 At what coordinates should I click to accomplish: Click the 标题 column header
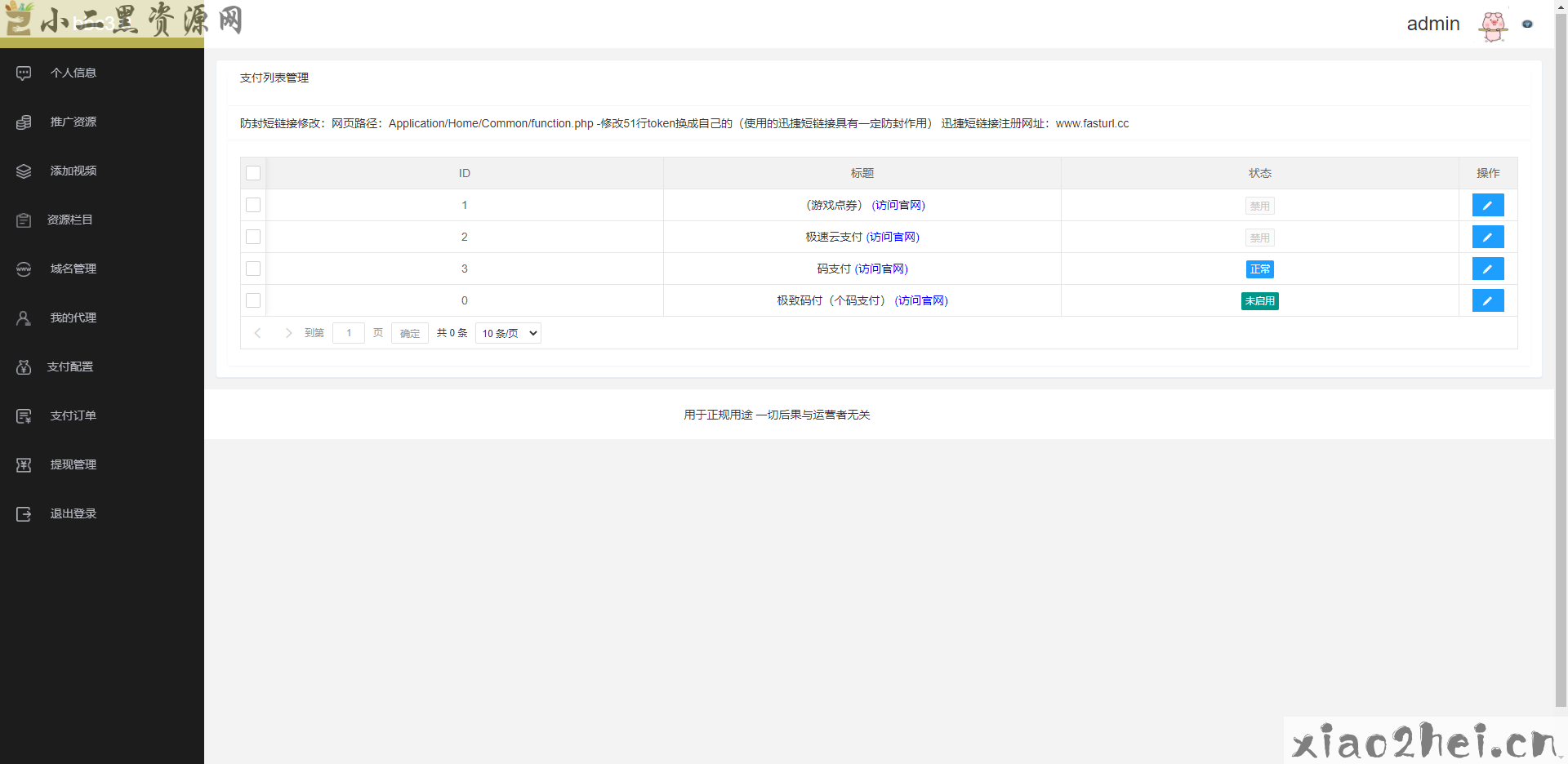[862, 173]
